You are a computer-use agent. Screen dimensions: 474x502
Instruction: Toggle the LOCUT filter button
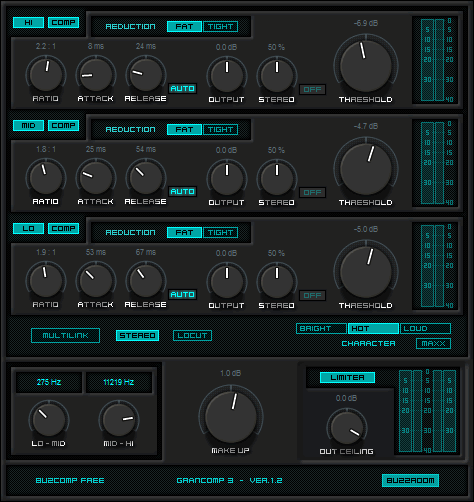click(x=192, y=335)
